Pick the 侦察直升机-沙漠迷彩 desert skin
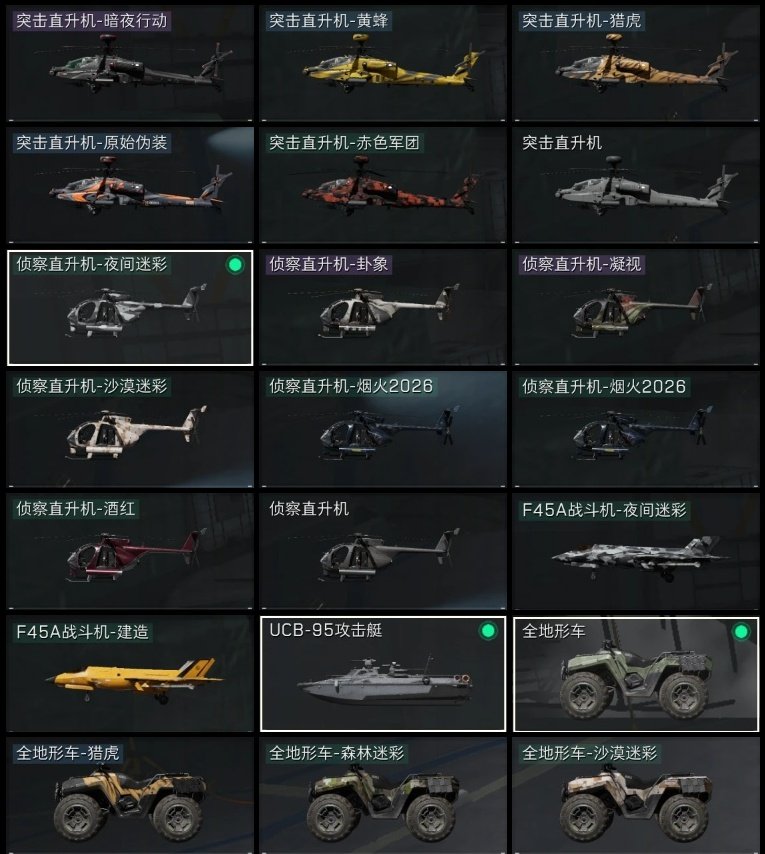Viewport: 765px width, 854px height. pyautogui.click(x=130, y=429)
